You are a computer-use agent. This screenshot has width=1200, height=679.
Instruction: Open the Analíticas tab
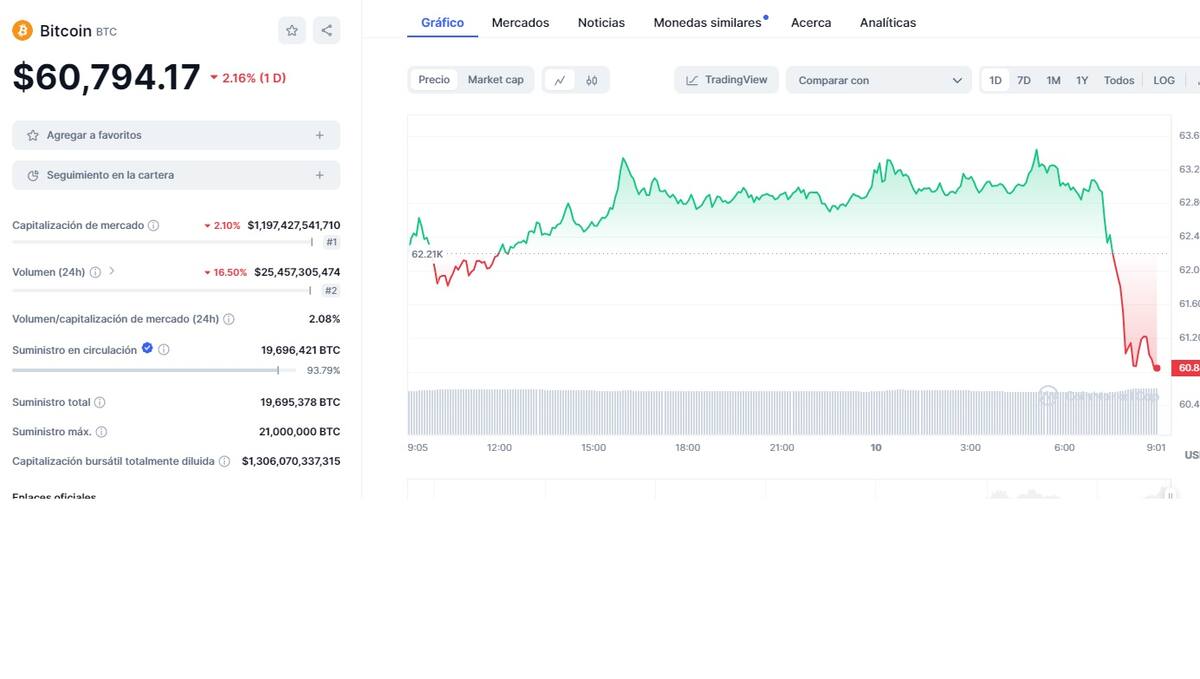pos(887,22)
